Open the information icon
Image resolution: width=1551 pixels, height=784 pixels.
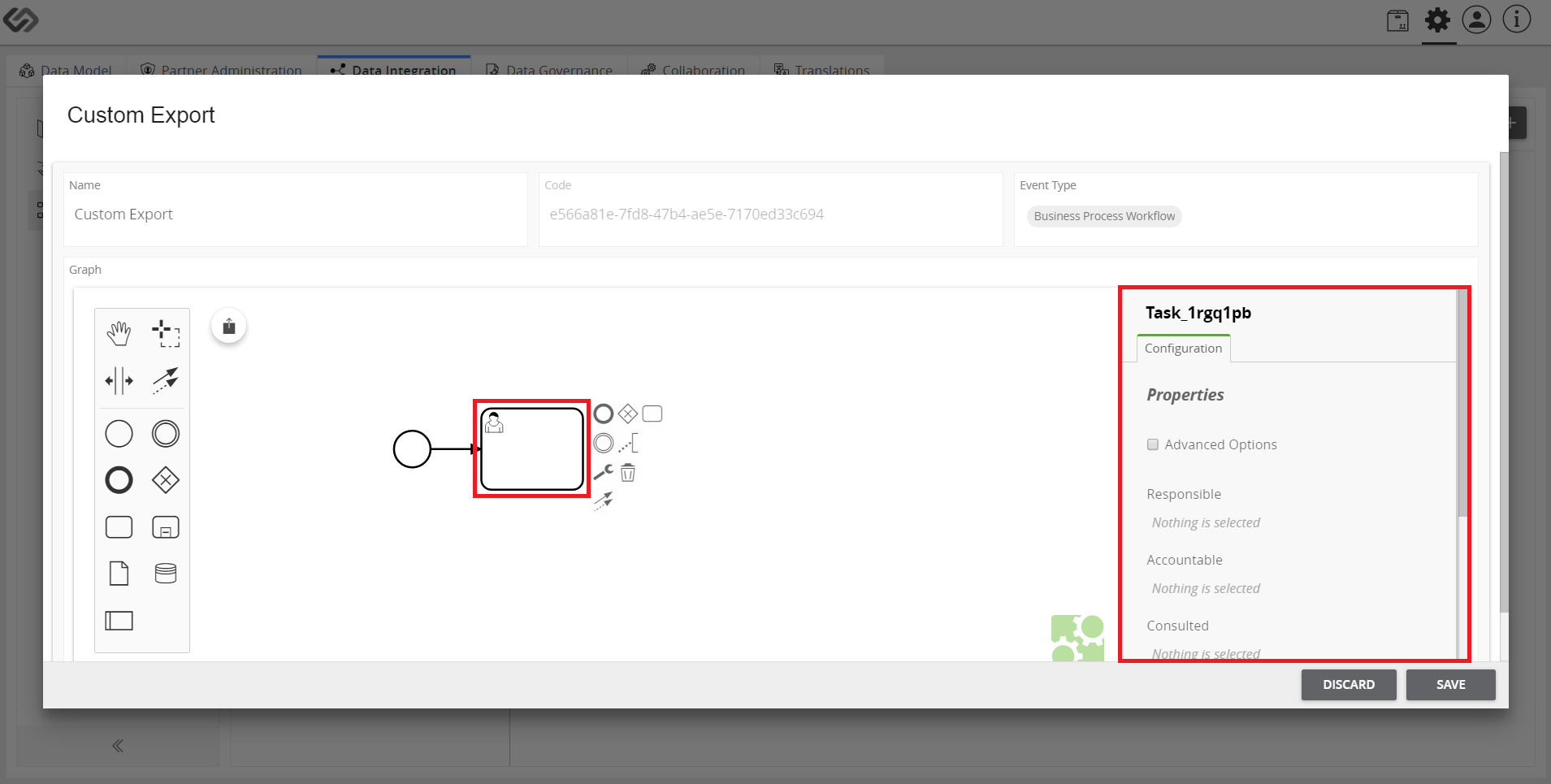coord(1517,19)
